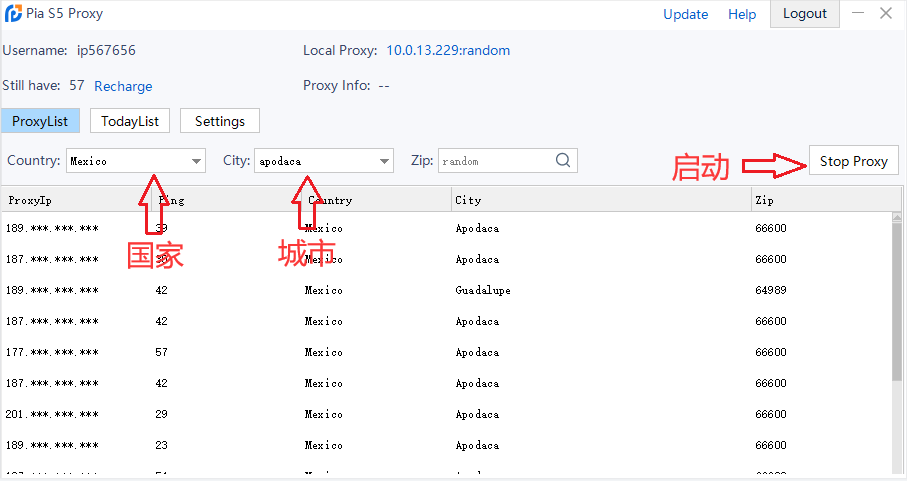Open the Settings tab

(x=220, y=121)
